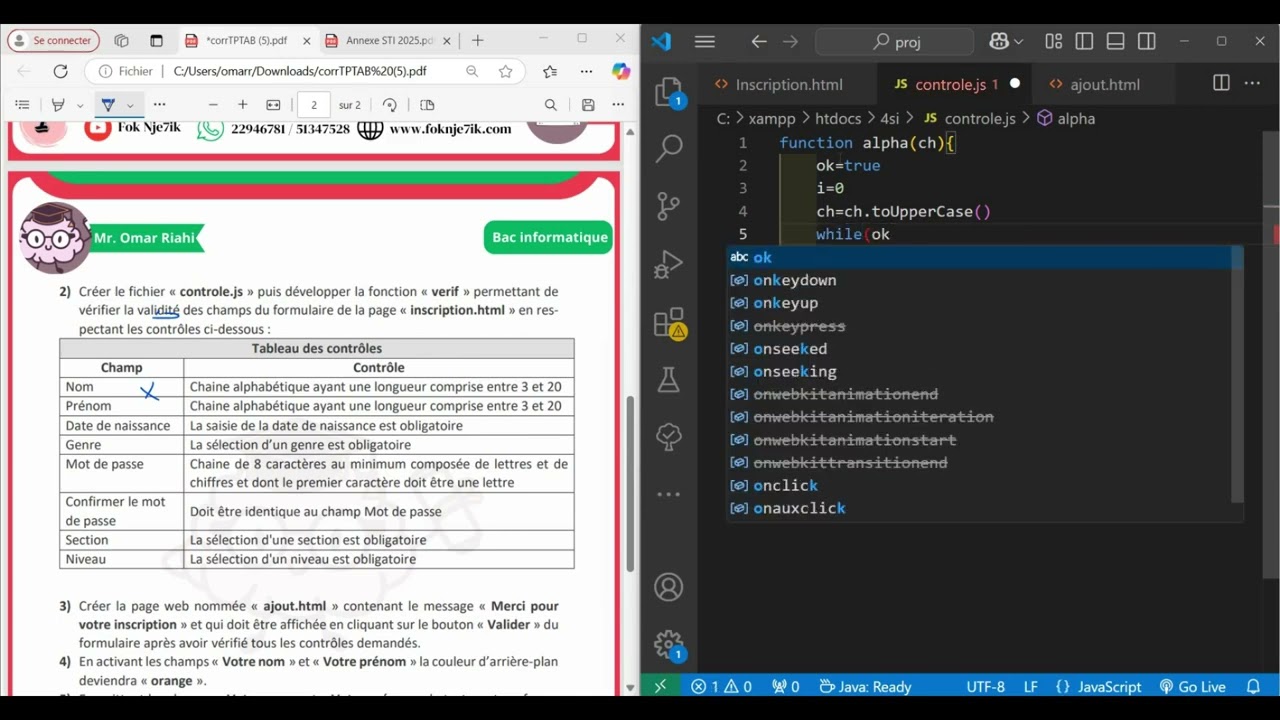Viewport: 1280px width, 720px height.
Task: Close unsaved controle.js tab dot
Action: tap(1015, 84)
